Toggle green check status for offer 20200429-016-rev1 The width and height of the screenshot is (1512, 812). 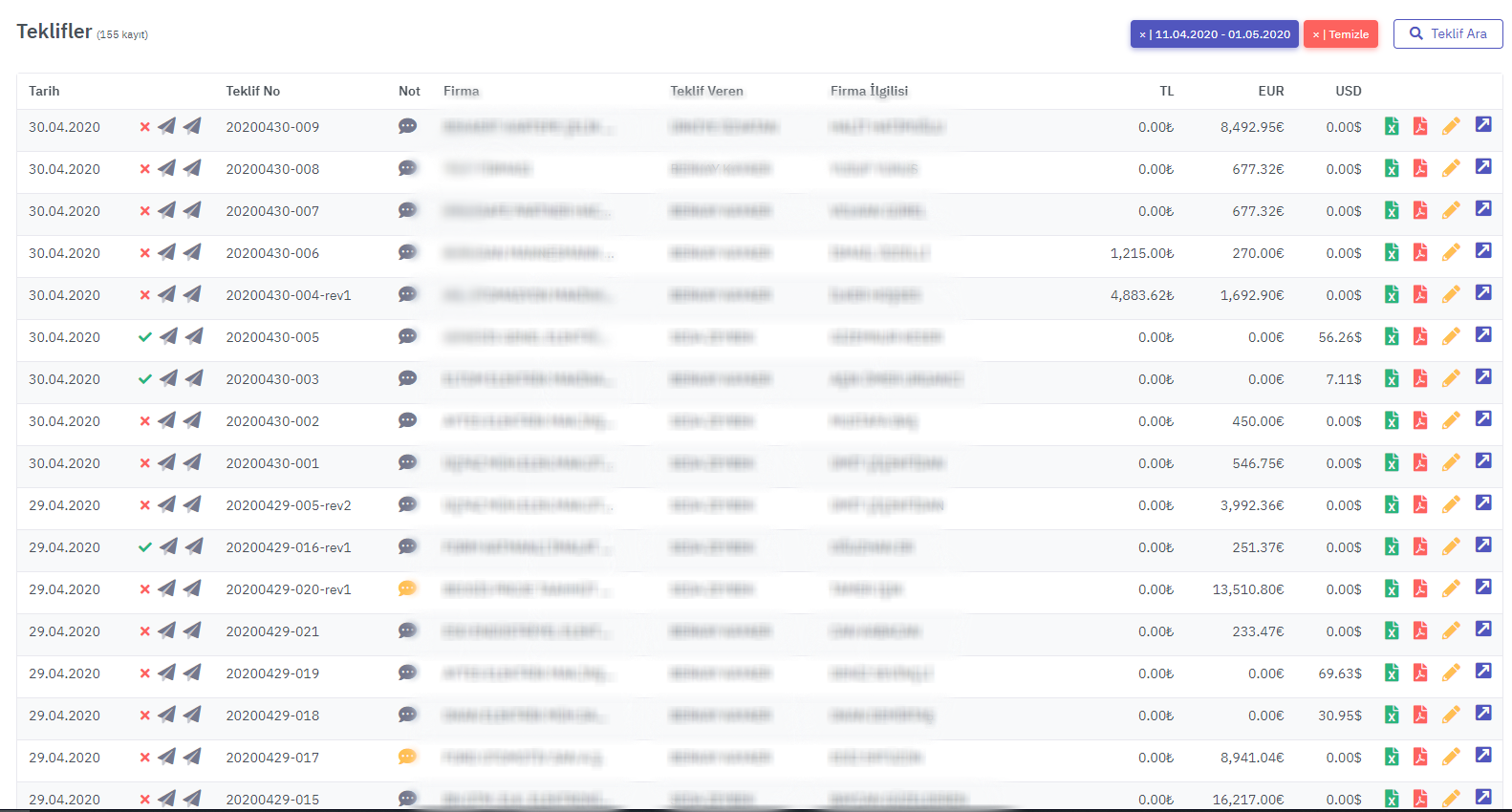tap(145, 547)
